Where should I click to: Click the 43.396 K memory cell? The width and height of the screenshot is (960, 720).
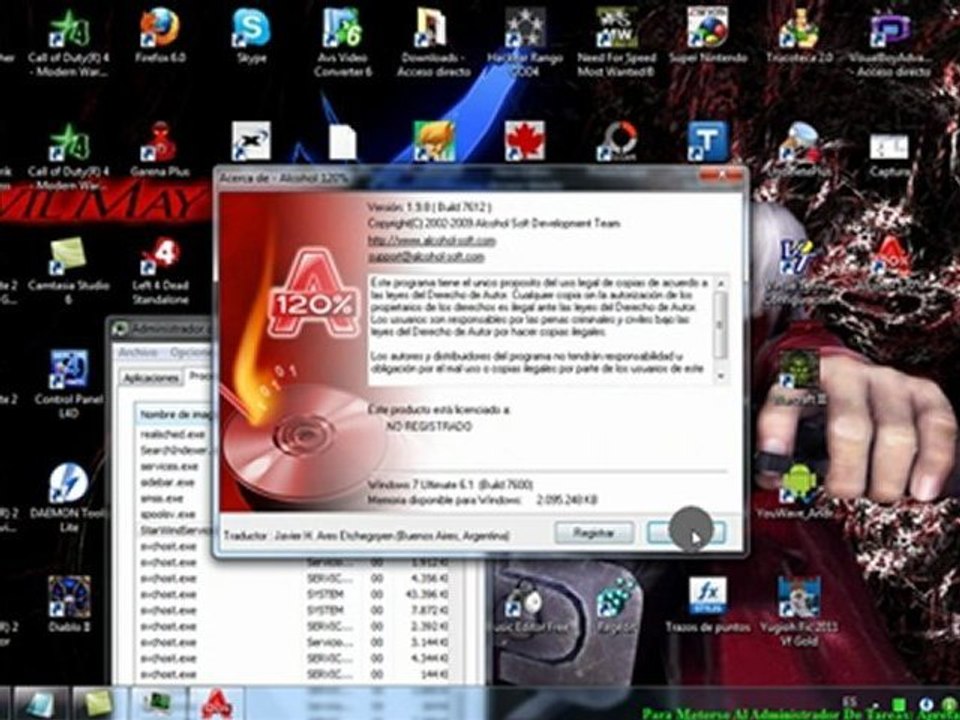coord(426,594)
